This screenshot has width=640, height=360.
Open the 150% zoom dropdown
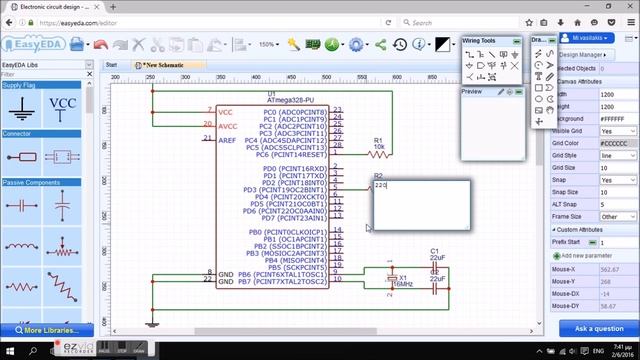click(x=269, y=44)
